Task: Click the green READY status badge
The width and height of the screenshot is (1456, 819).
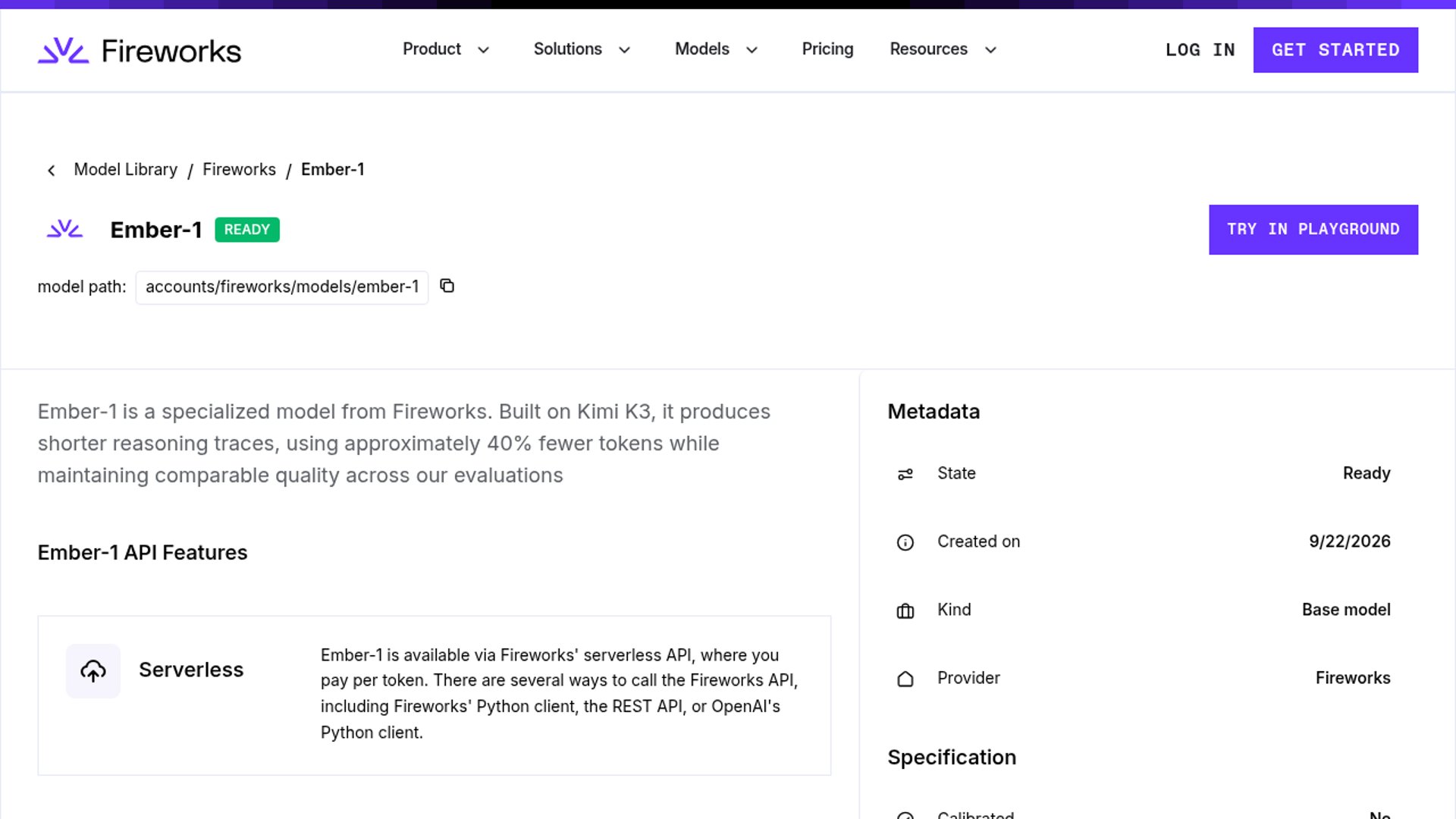Action: tap(247, 230)
